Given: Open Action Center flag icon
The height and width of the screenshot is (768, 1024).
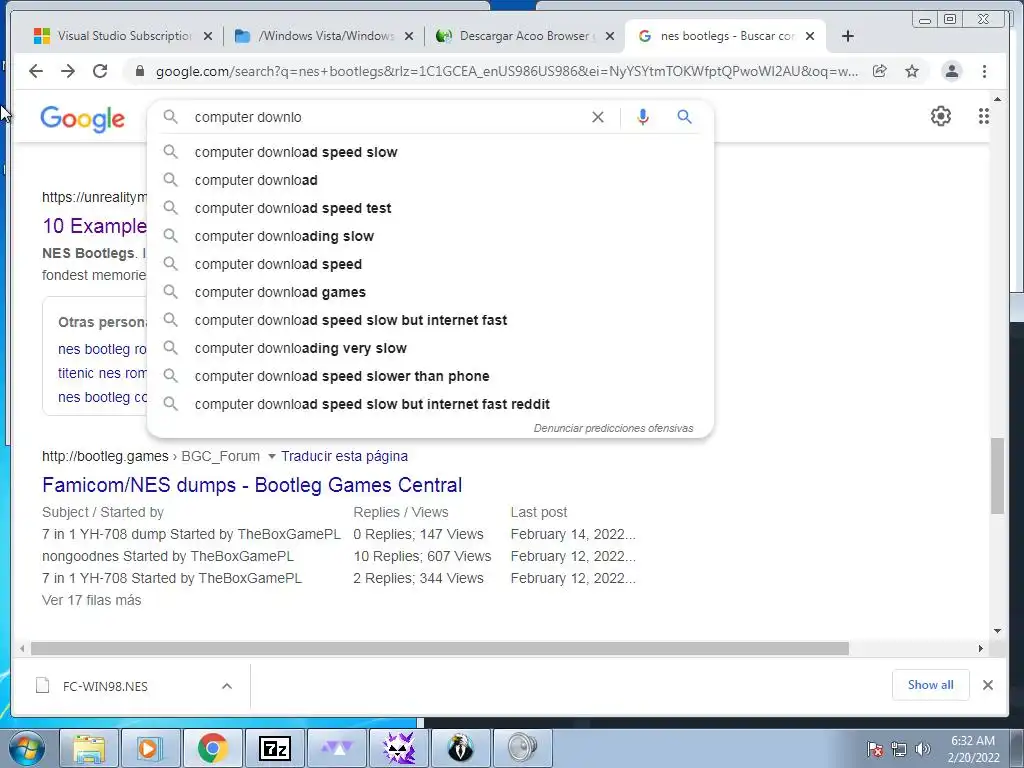Looking at the screenshot, I should click(x=875, y=749).
